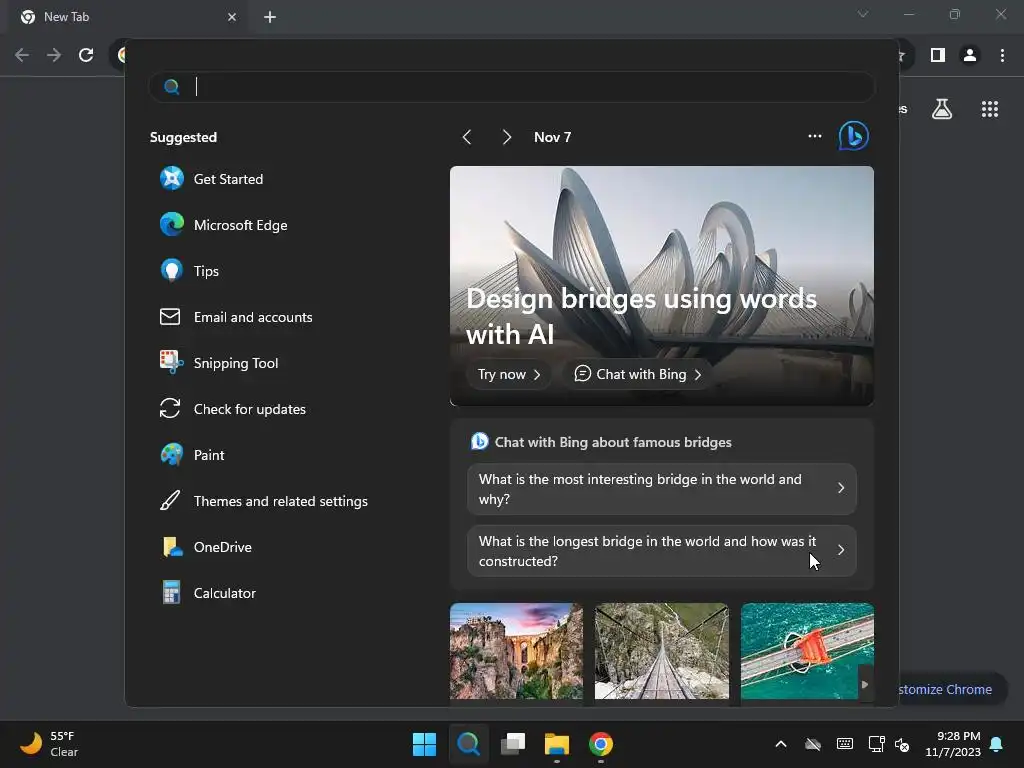The height and width of the screenshot is (768, 1024).
Task: Click the Try now button
Action: coord(509,374)
